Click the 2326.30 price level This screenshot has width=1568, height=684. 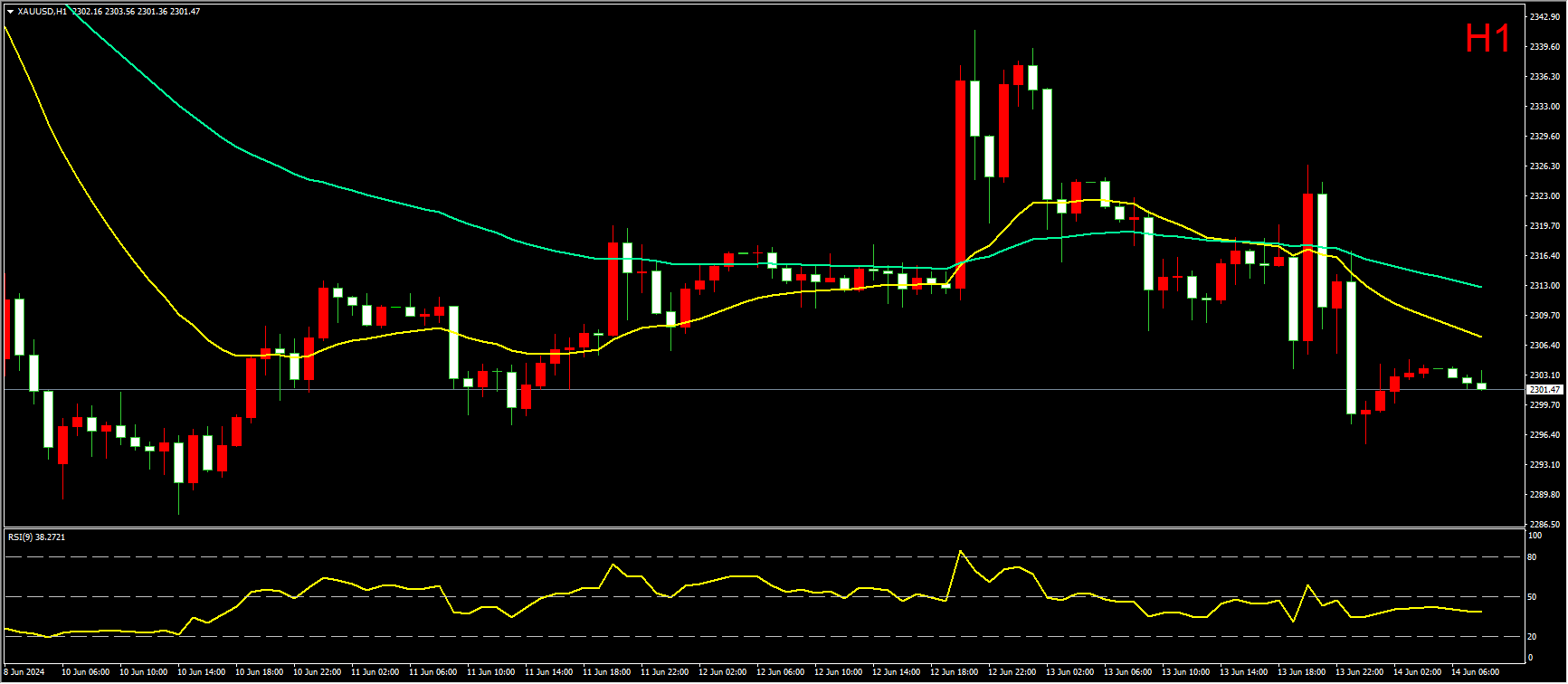pos(1544,166)
